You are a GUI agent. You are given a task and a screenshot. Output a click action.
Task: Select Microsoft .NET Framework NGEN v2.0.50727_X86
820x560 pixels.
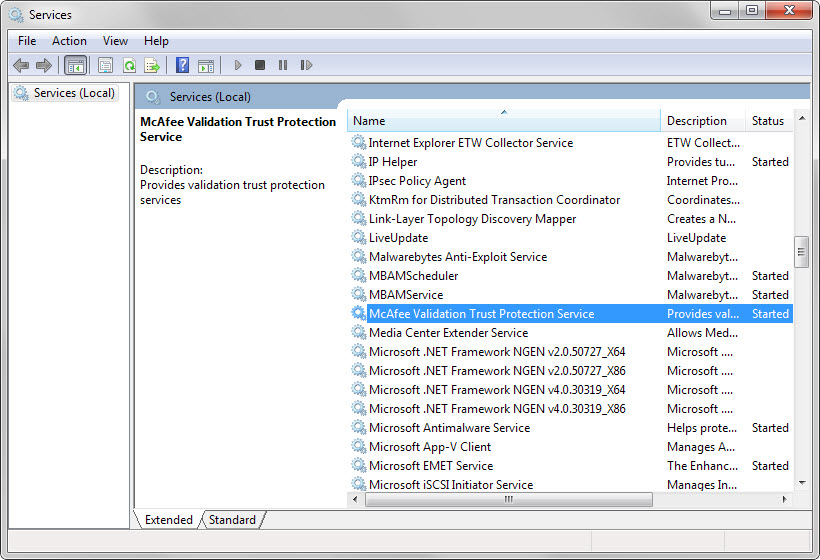[x=570, y=370]
